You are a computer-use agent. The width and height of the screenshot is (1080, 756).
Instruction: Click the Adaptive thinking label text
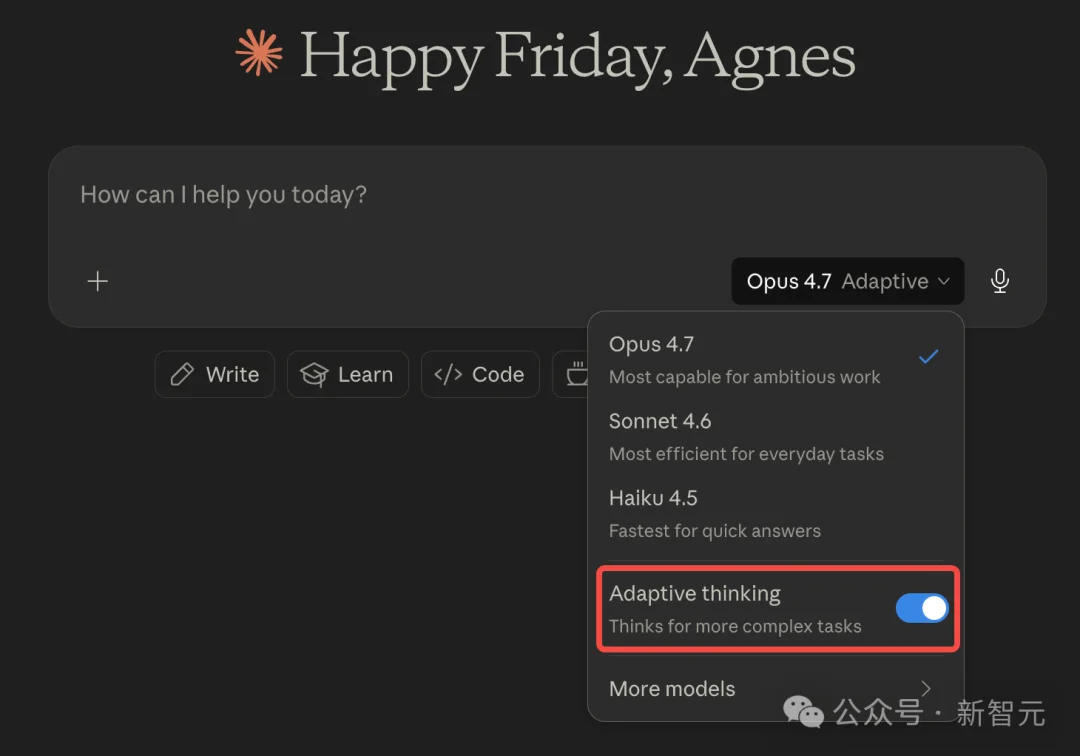pyautogui.click(x=695, y=594)
